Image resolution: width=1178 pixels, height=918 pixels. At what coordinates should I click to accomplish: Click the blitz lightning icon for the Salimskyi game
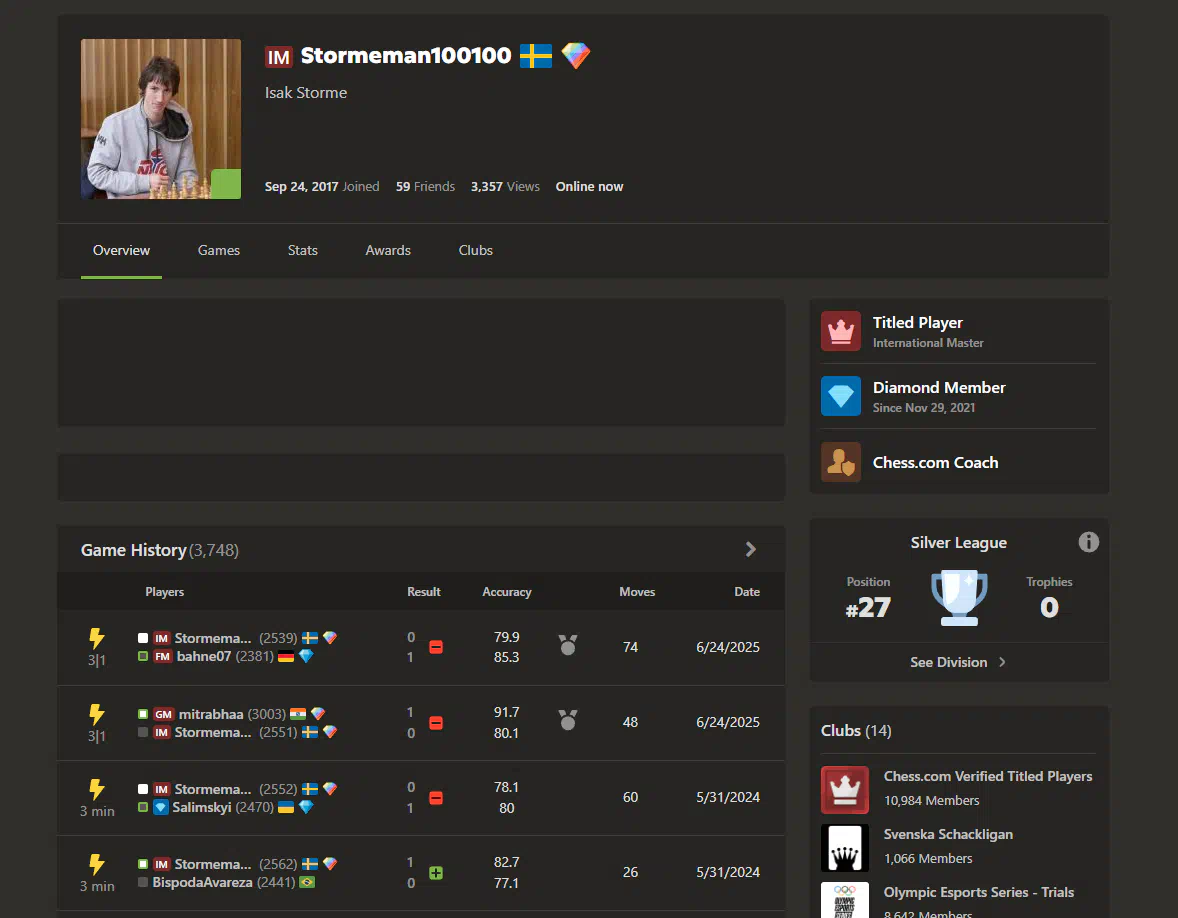(96, 790)
